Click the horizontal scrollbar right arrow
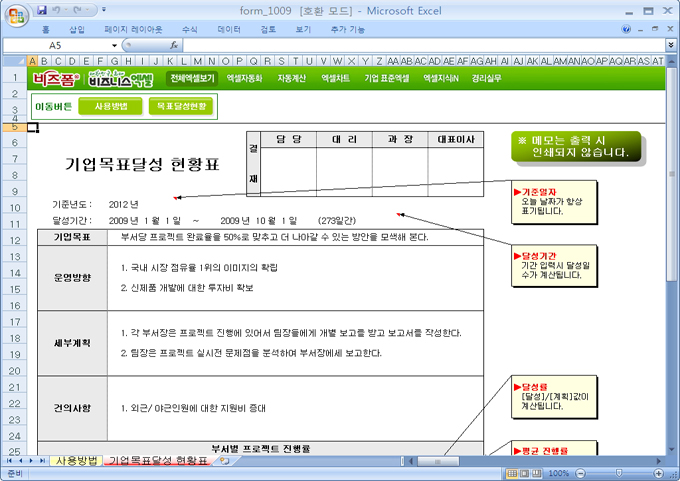The width and height of the screenshot is (680, 481). [x=659, y=461]
